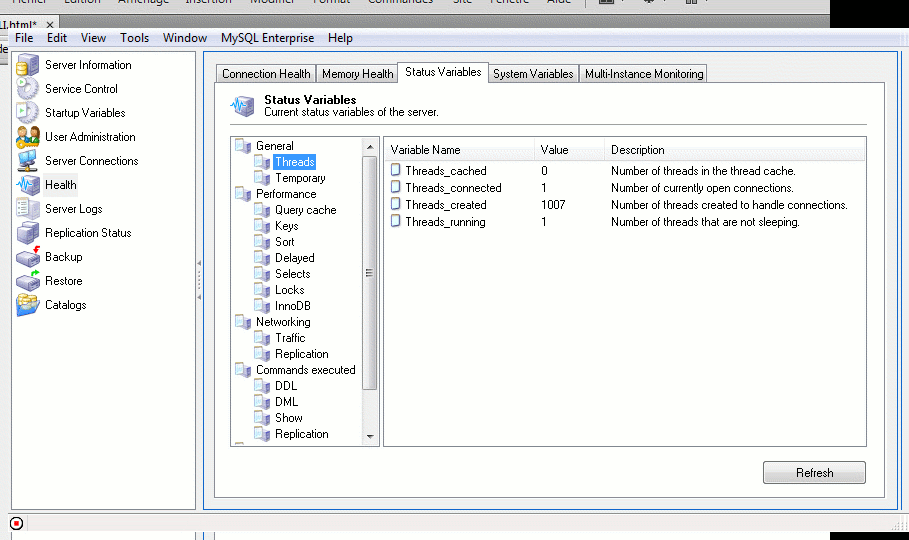Switch to the System Variables tab
The height and width of the screenshot is (540, 909).
click(x=533, y=74)
